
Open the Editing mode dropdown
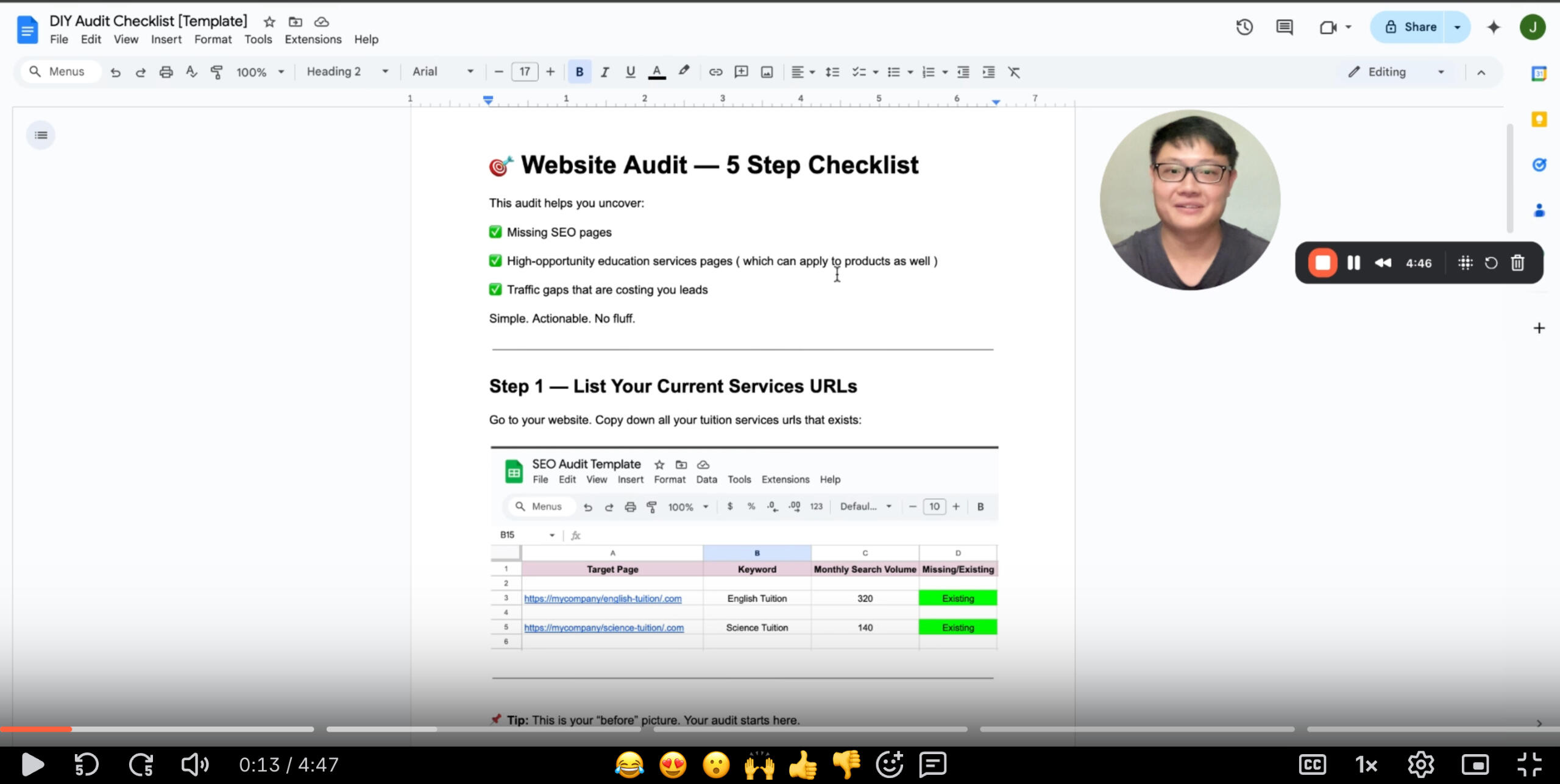coord(1395,72)
